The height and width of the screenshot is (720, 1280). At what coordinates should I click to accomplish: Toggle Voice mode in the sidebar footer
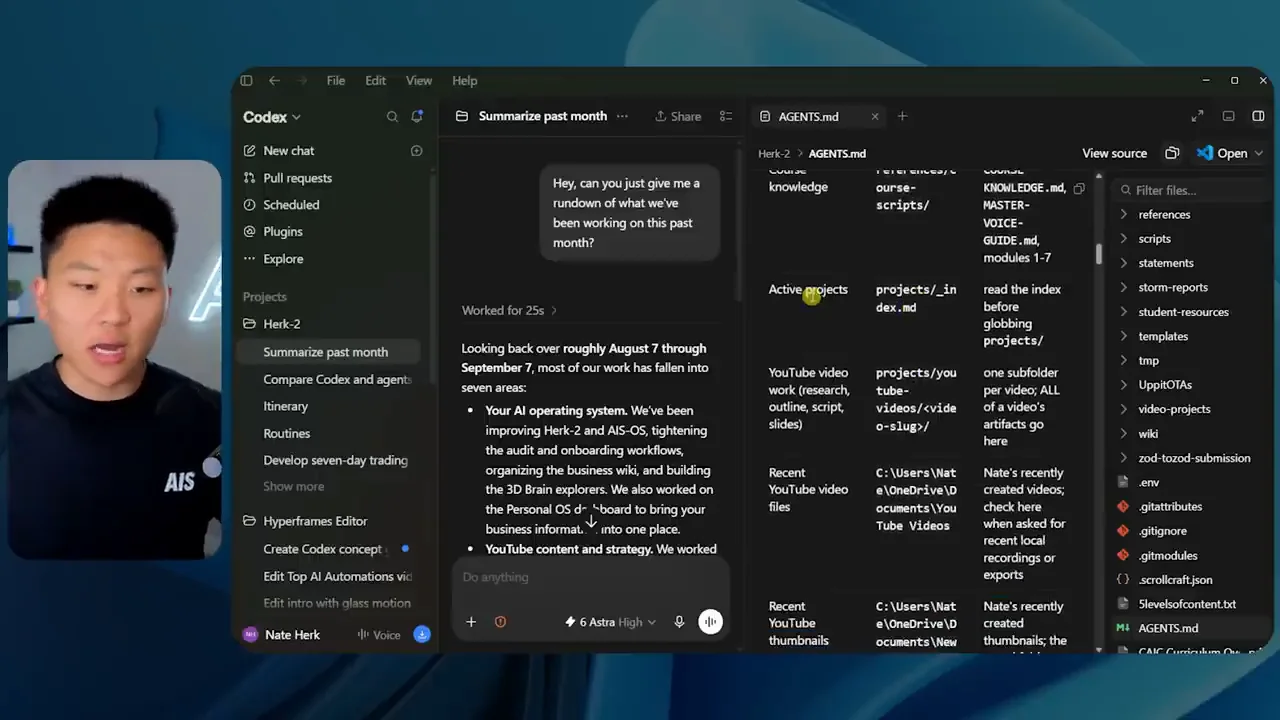(379, 635)
